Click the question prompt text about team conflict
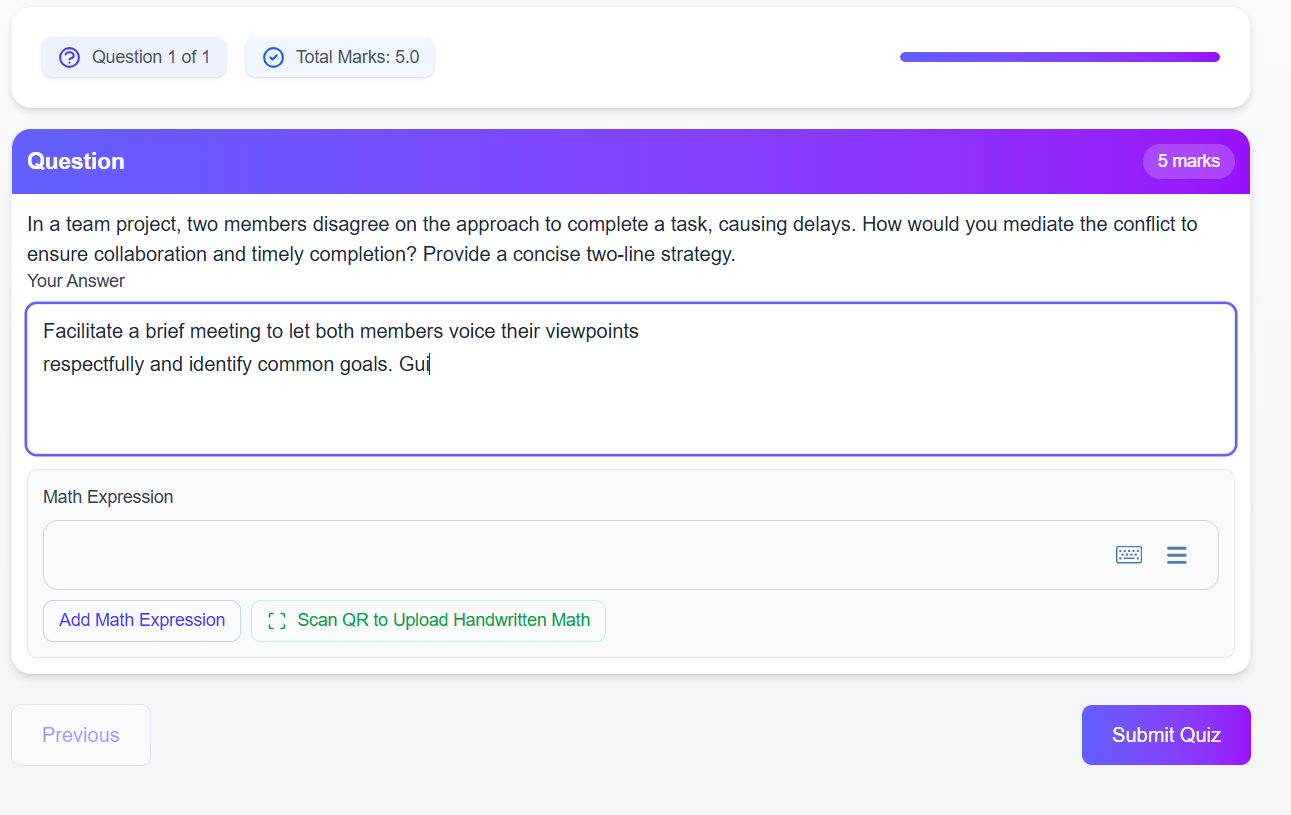Image resolution: width=1291 pixels, height=815 pixels. pos(612,239)
